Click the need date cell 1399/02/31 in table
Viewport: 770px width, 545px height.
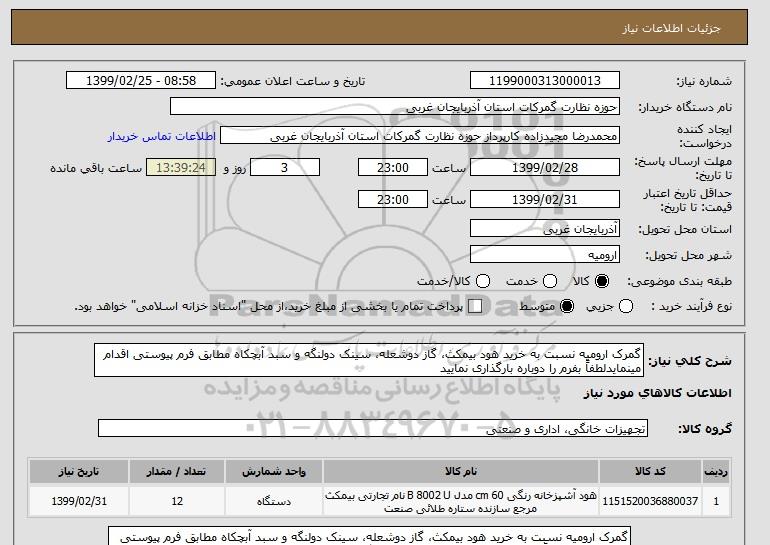79,501
